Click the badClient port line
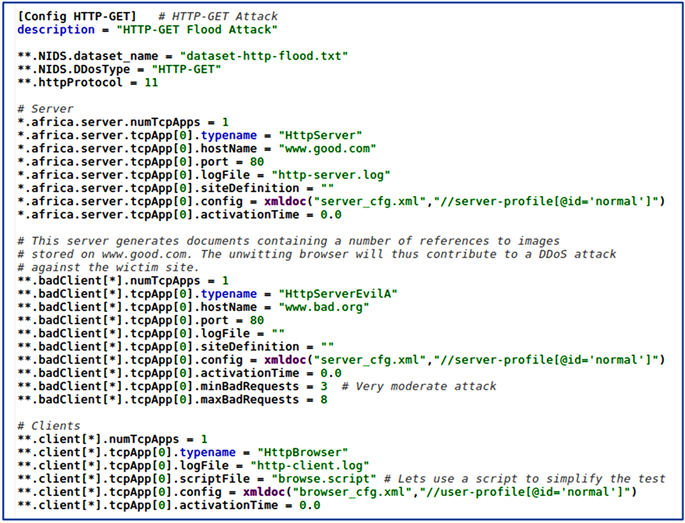Image resolution: width=685 pixels, height=523 pixels. 141,320
